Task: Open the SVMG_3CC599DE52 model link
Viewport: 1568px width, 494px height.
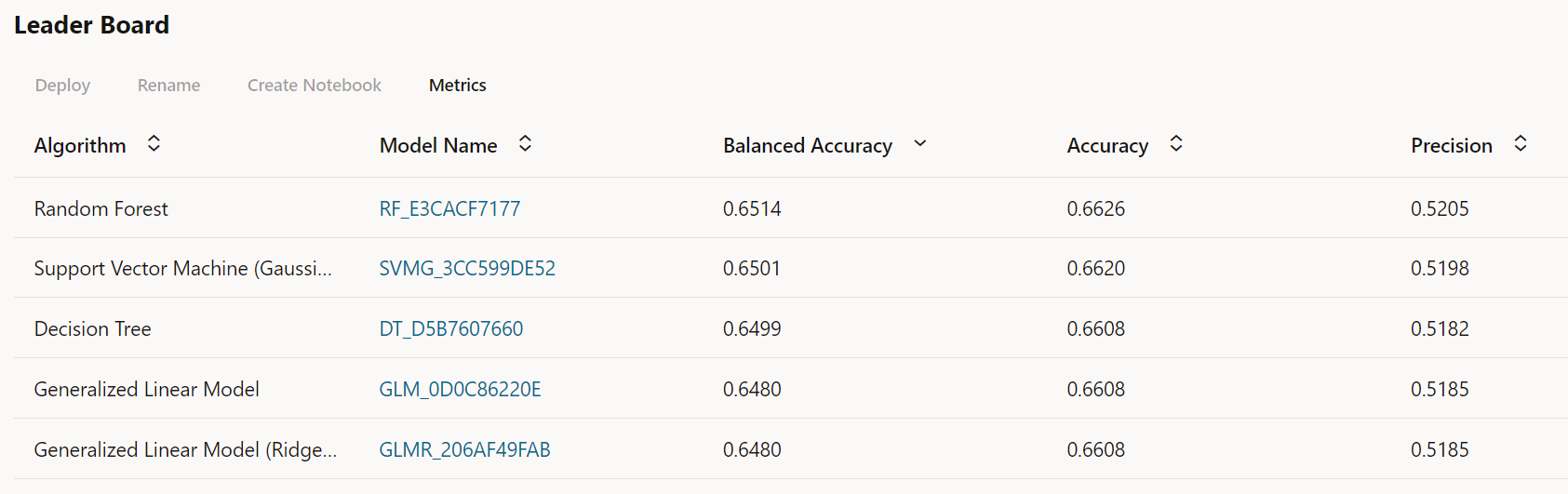Action: tap(466, 269)
